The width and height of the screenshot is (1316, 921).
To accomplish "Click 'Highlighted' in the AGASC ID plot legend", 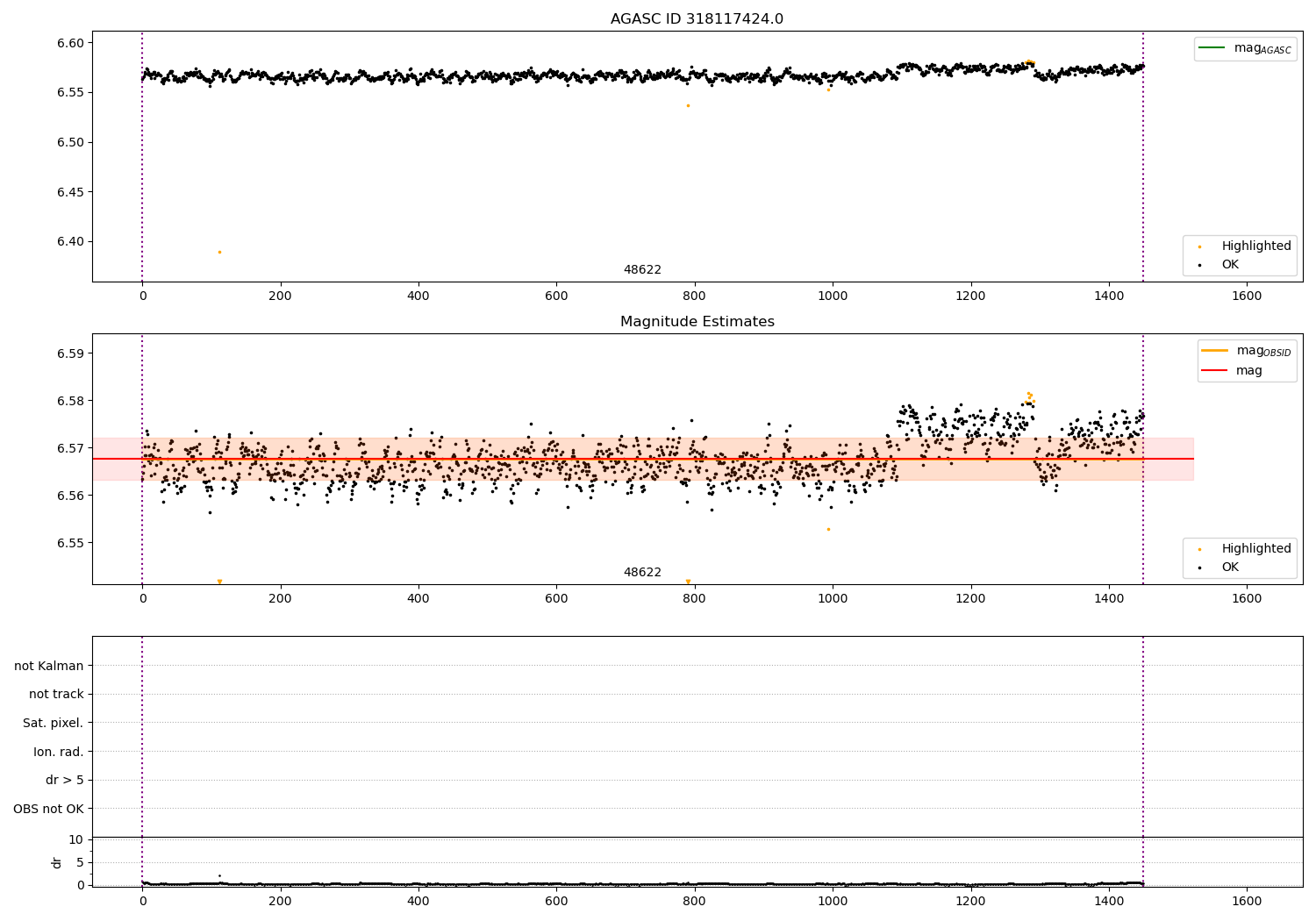I will [x=1245, y=246].
